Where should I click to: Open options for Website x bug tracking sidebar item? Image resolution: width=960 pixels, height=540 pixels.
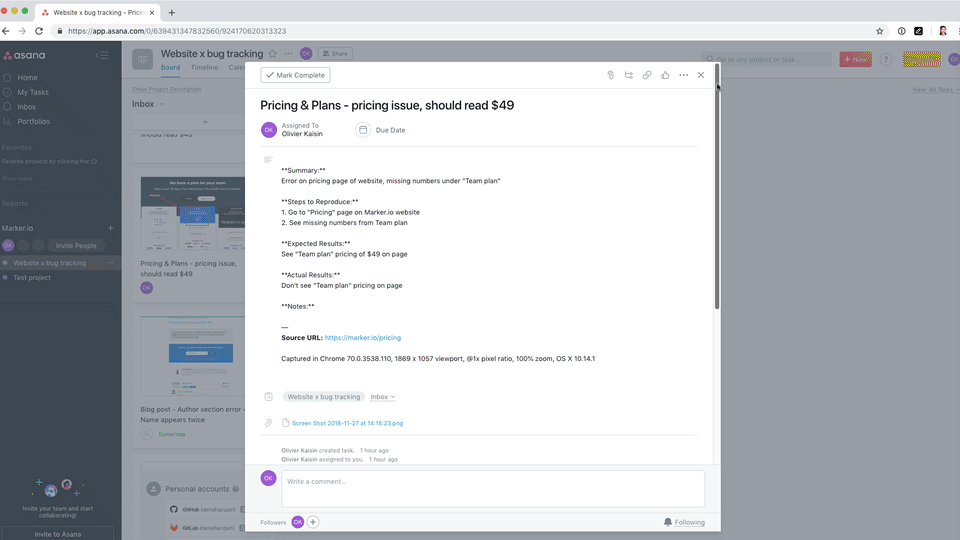[111, 263]
